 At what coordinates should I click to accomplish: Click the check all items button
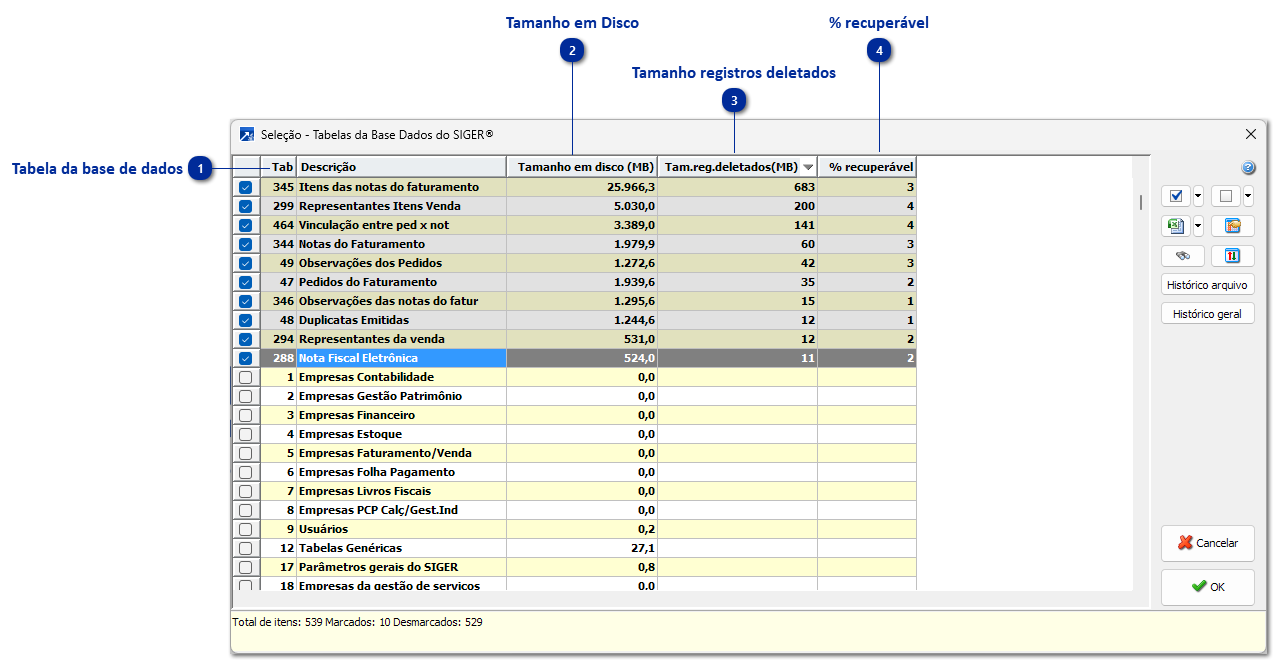pyautogui.click(x=1175, y=196)
